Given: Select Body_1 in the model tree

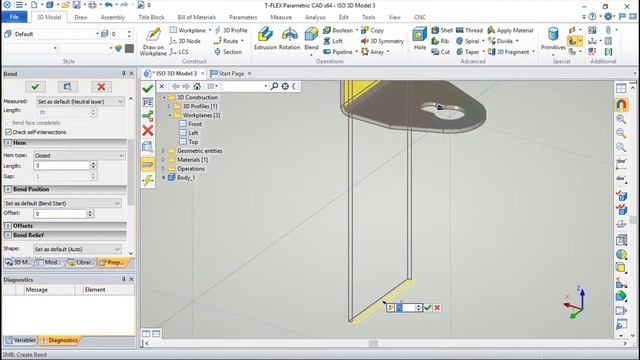Looking at the screenshot, I should tap(186, 178).
